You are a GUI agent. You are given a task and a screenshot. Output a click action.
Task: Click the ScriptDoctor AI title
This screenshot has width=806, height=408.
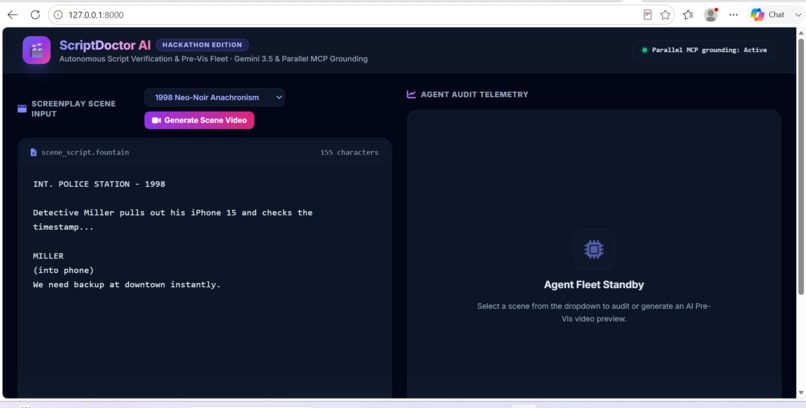tap(105, 45)
